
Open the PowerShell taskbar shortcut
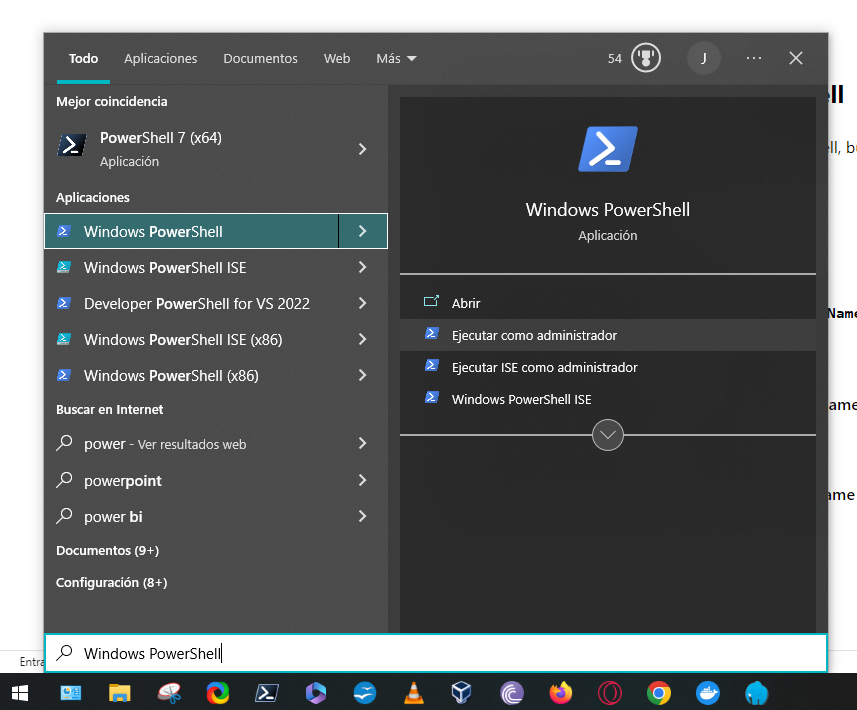click(267, 693)
